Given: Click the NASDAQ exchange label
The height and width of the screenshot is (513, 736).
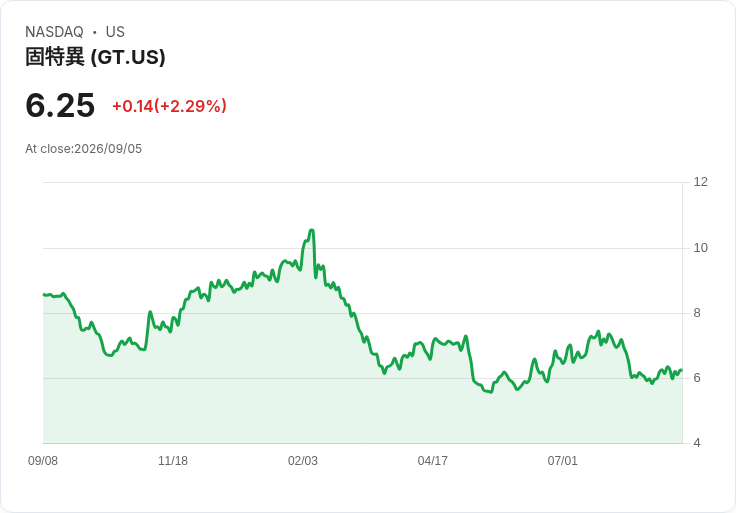Looking at the screenshot, I should [54, 32].
